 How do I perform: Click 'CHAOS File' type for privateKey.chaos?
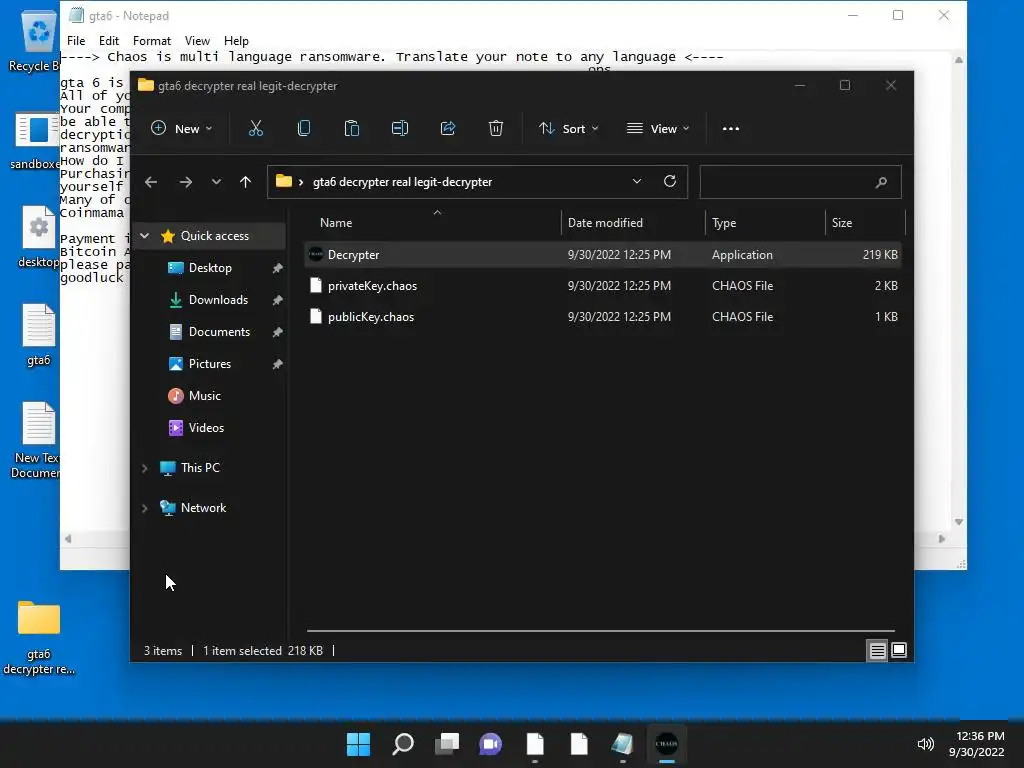pyautogui.click(x=743, y=285)
